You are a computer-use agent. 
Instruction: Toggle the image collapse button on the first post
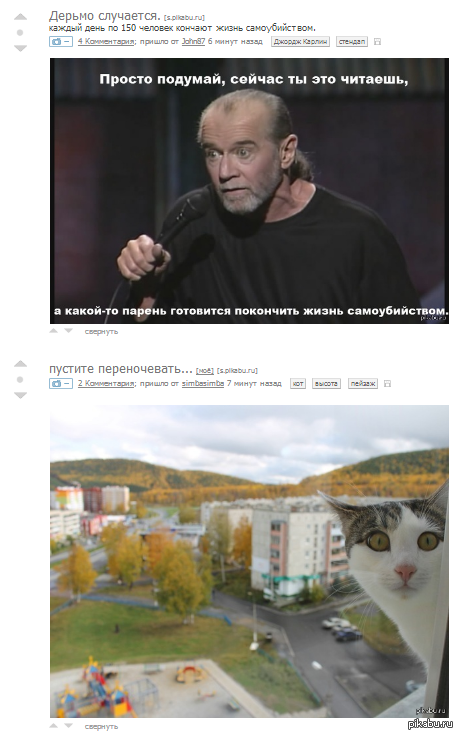[61, 42]
